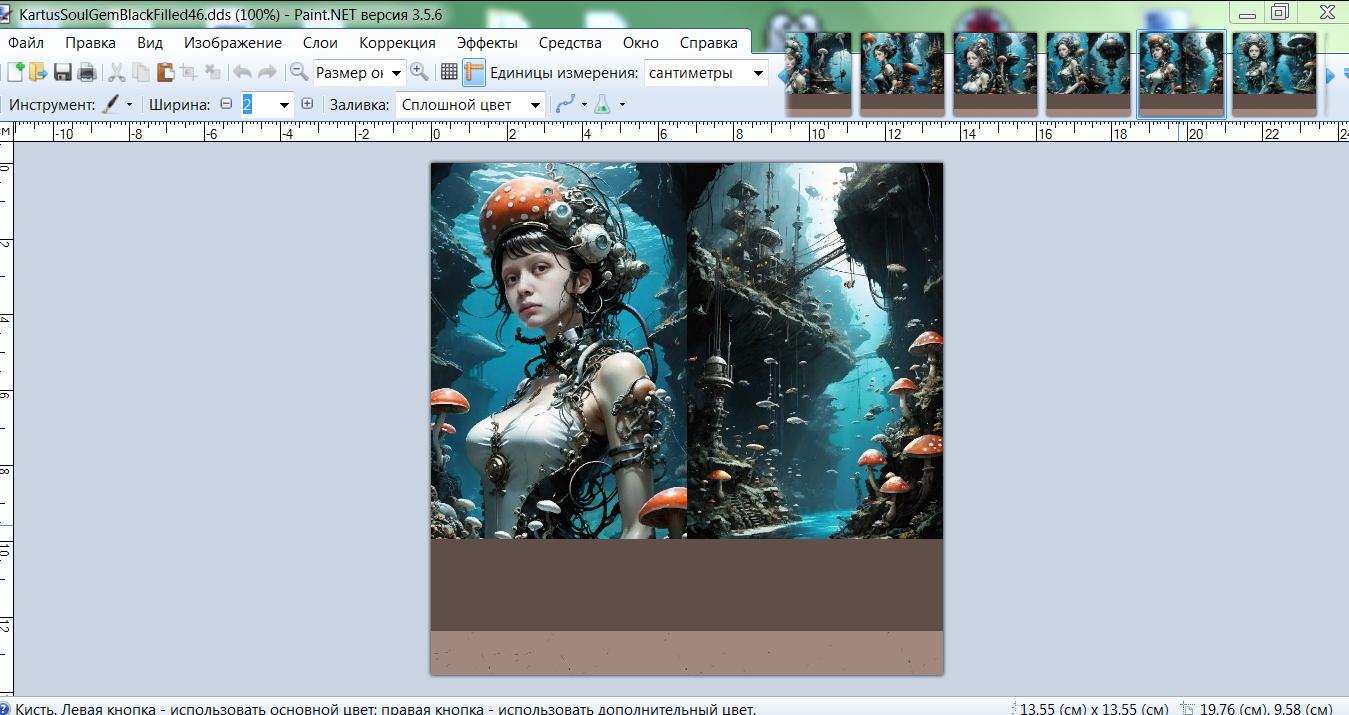The width and height of the screenshot is (1349, 715).
Task: Open the Заливка fill style dropdown
Action: [x=536, y=105]
